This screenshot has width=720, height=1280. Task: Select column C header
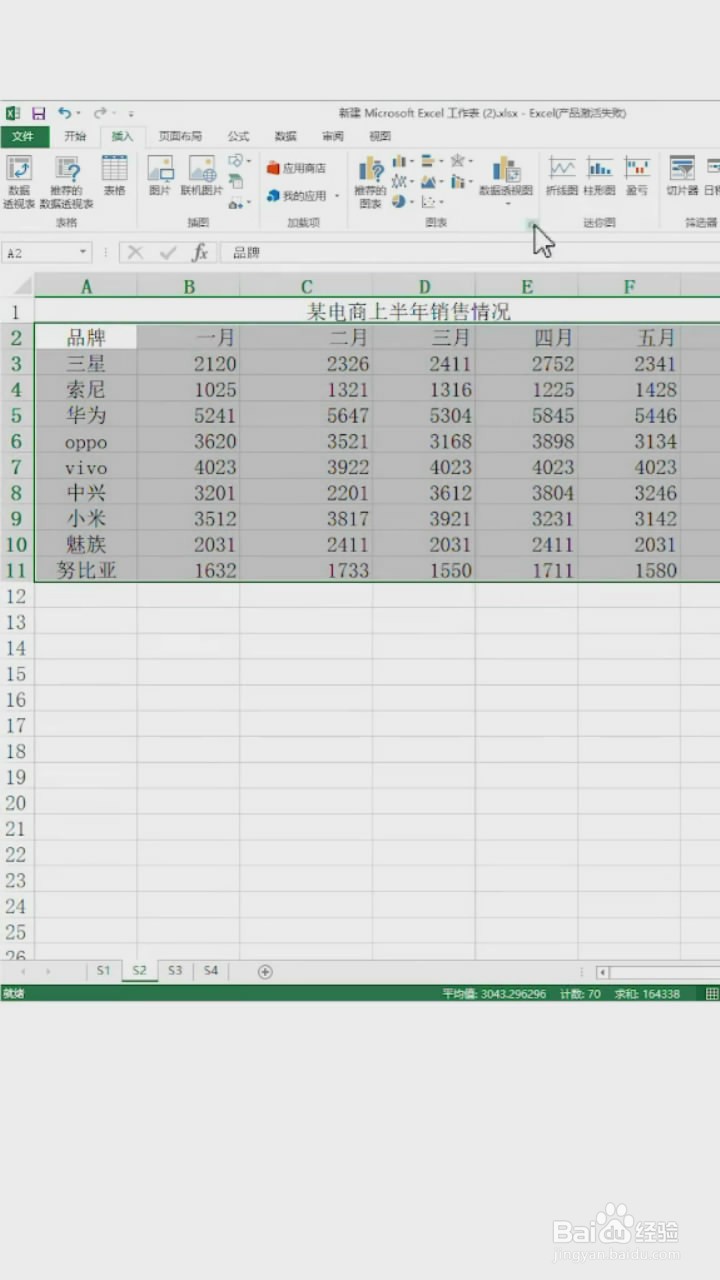(307, 287)
